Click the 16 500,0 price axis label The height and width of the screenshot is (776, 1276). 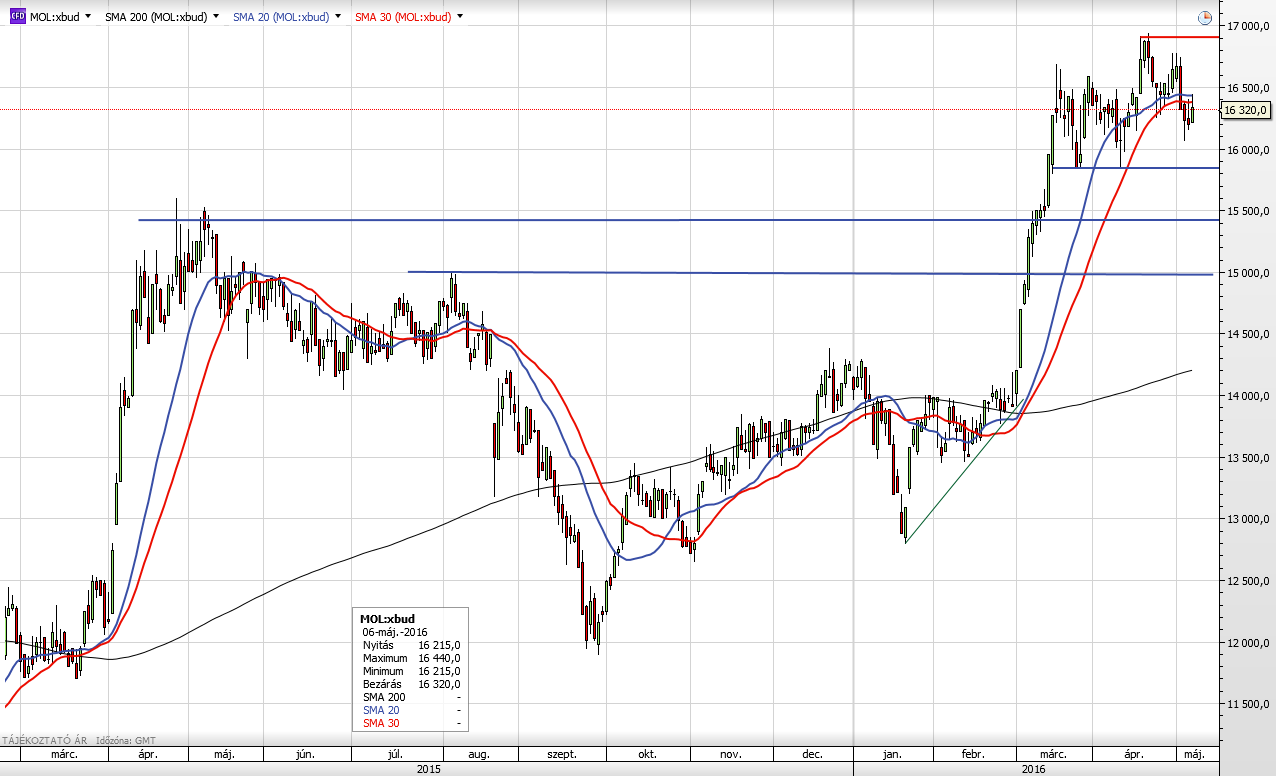(x=1246, y=88)
